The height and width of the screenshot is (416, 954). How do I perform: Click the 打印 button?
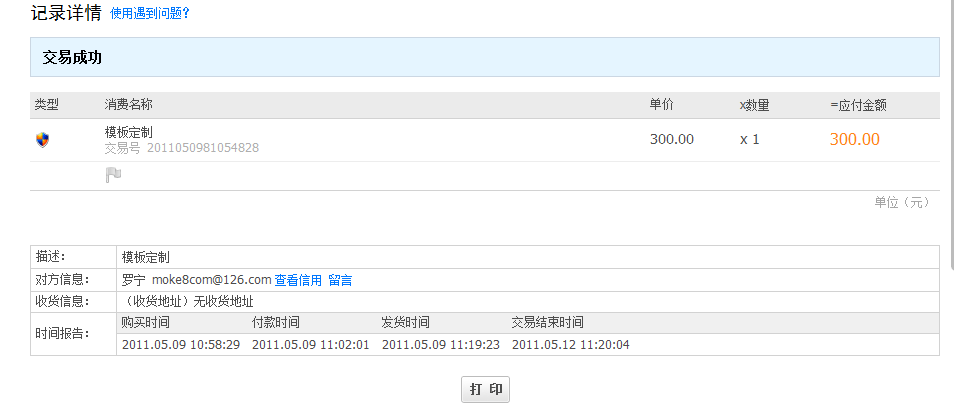(x=485, y=389)
